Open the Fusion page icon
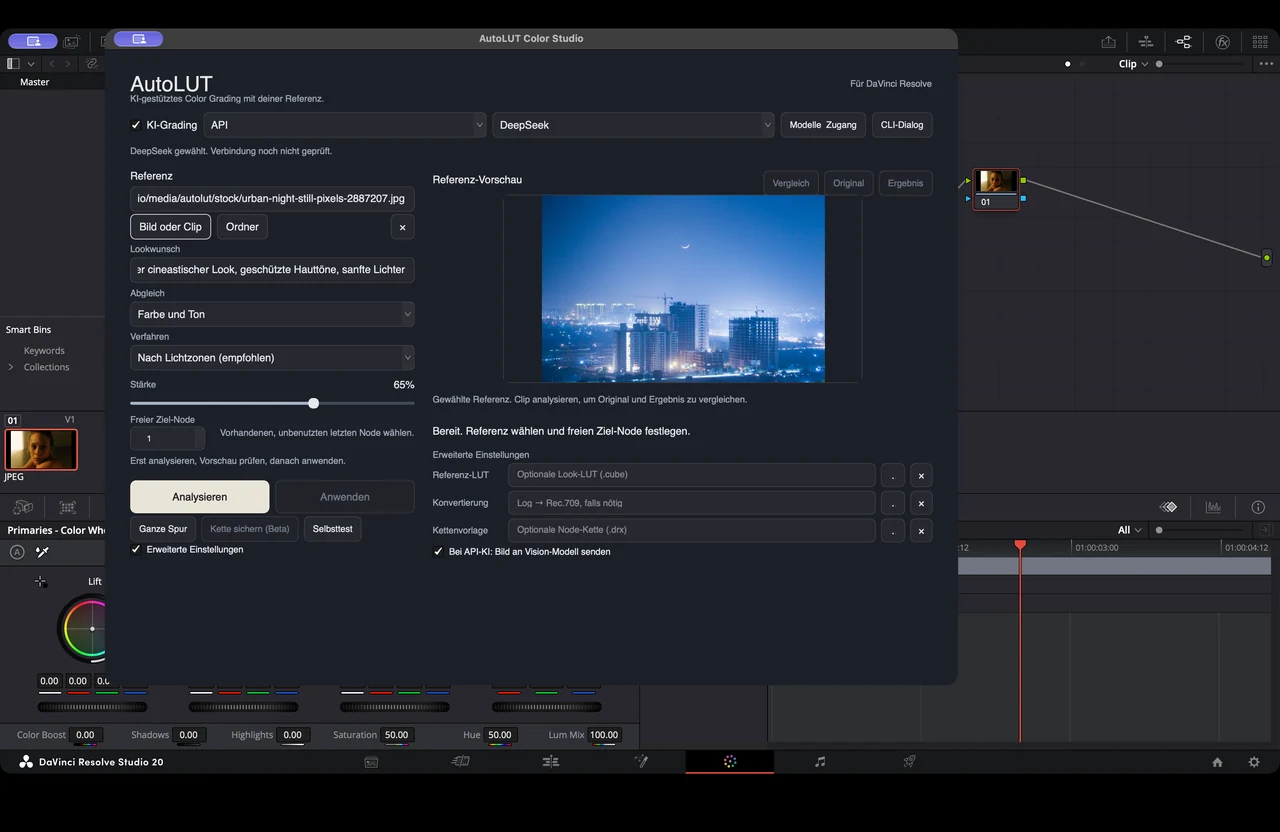 pos(641,762)
